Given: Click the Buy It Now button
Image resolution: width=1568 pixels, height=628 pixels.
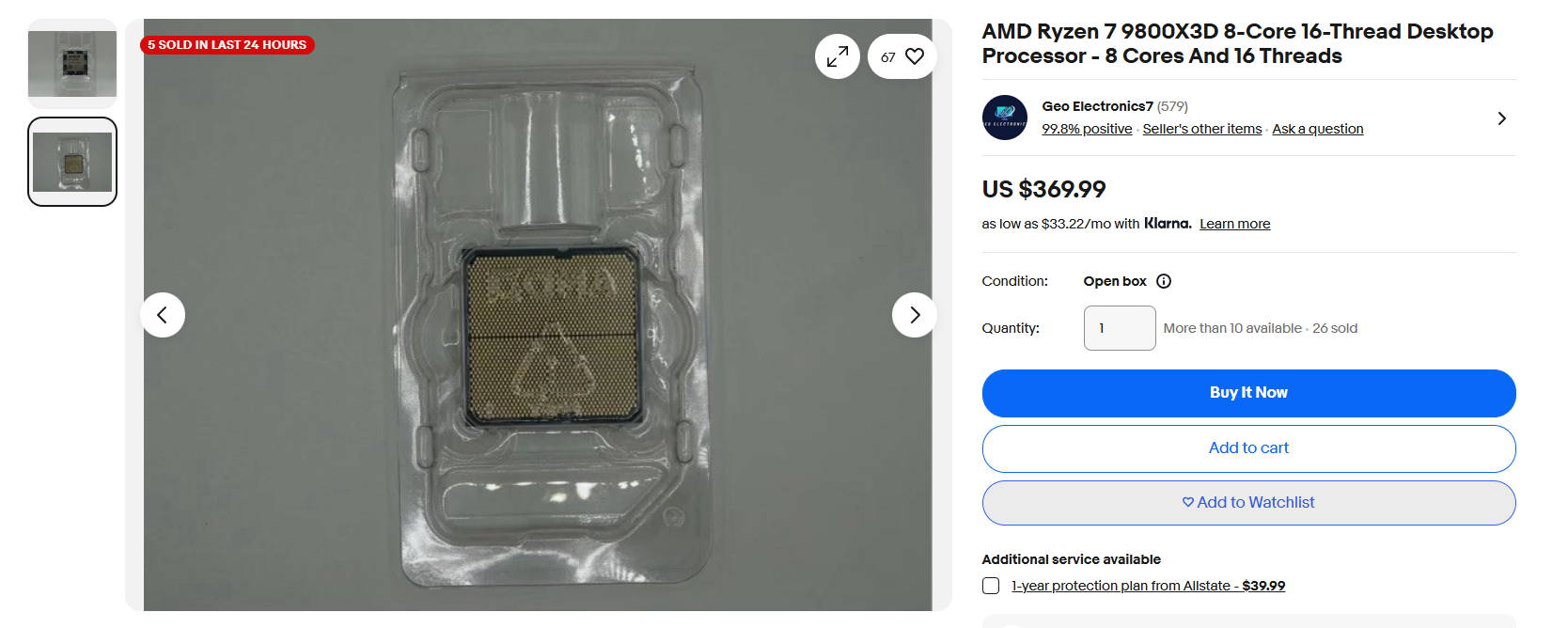Looking at the screenshot, I should pyautogui.click(x=1248, y=393).
